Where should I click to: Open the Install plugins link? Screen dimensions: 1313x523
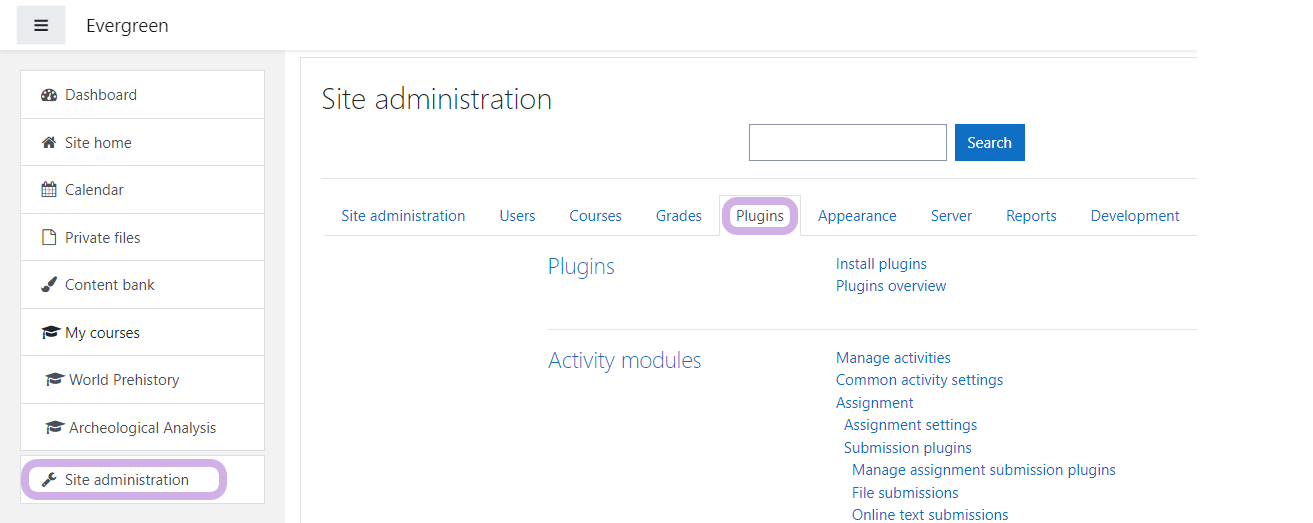881,264
